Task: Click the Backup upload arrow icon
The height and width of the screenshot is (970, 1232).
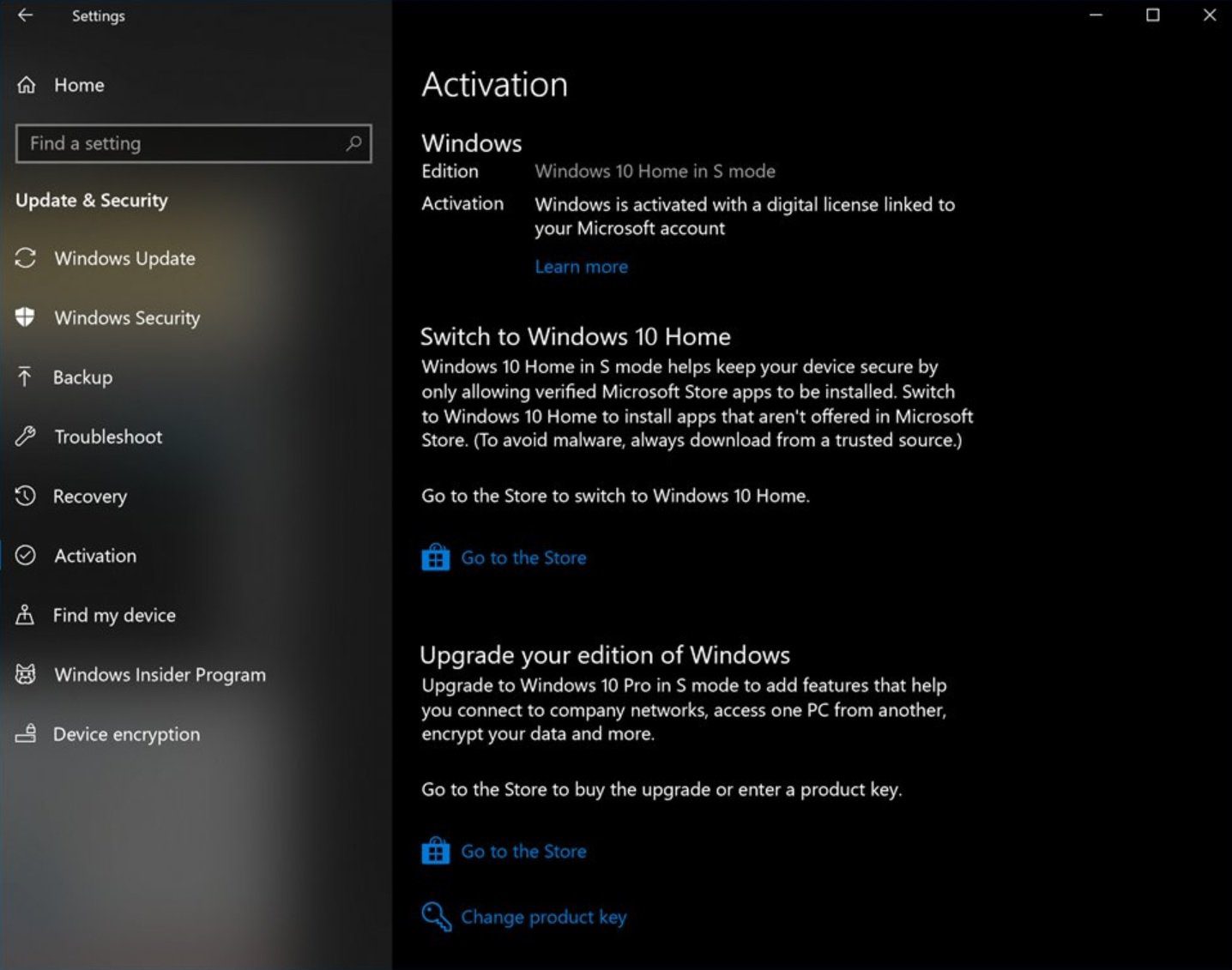Action: [25, 377]
